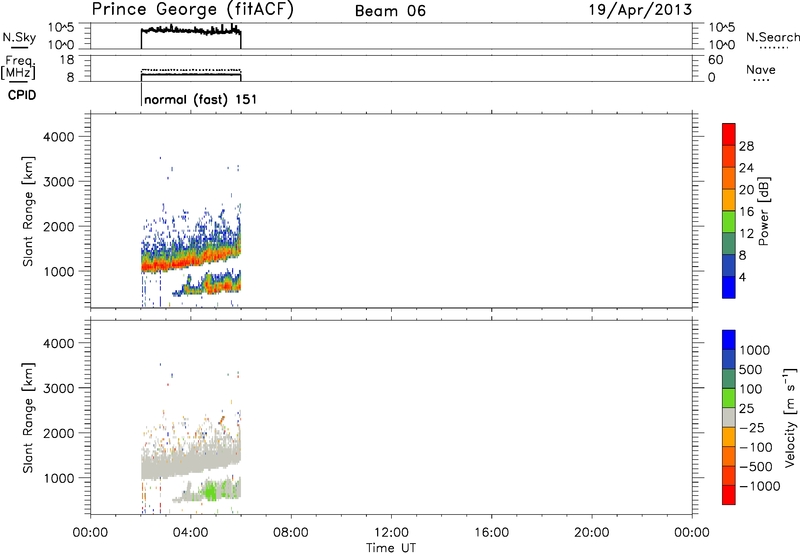Viewport: 800px width, 554px height.
Task: Click the date '19/Apr/2013'
Action: [640, 10]
